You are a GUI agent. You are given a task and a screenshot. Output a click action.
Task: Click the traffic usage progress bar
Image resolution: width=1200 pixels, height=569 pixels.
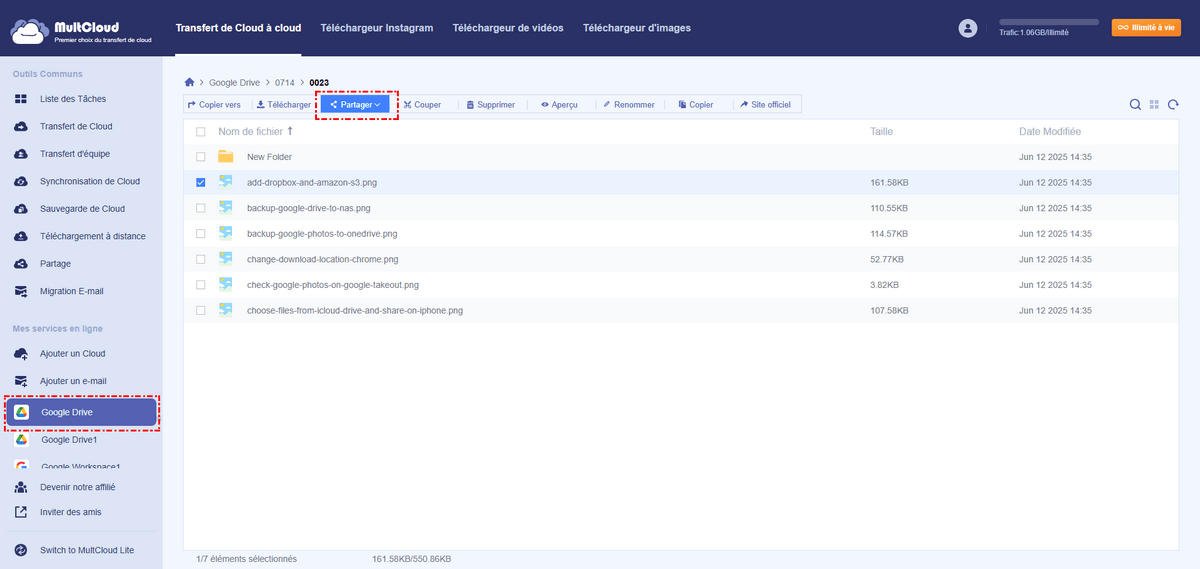1049,21
